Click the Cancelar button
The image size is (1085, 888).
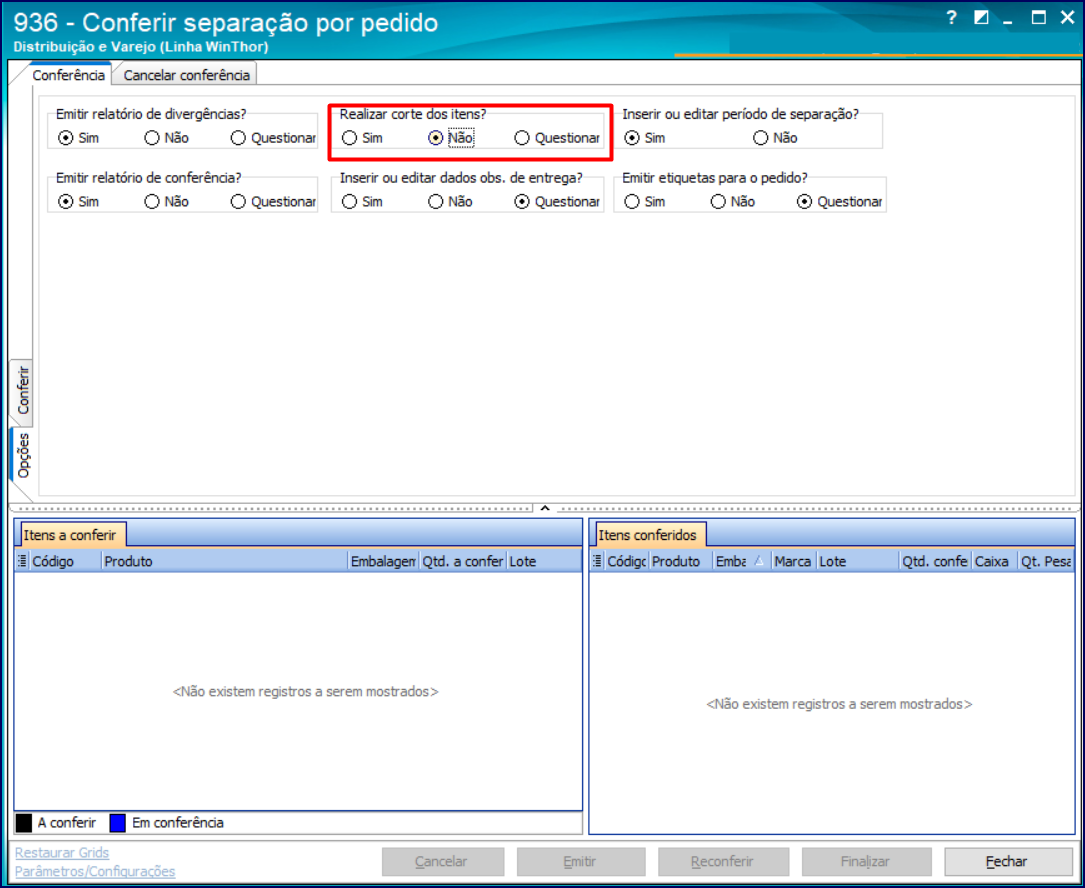point(443,862)
